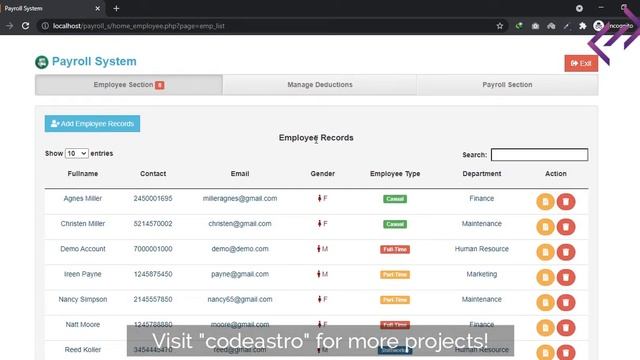Click Human Resource in Demo Account row
This screenshot has height=360, width=640.
click(482, 249)
